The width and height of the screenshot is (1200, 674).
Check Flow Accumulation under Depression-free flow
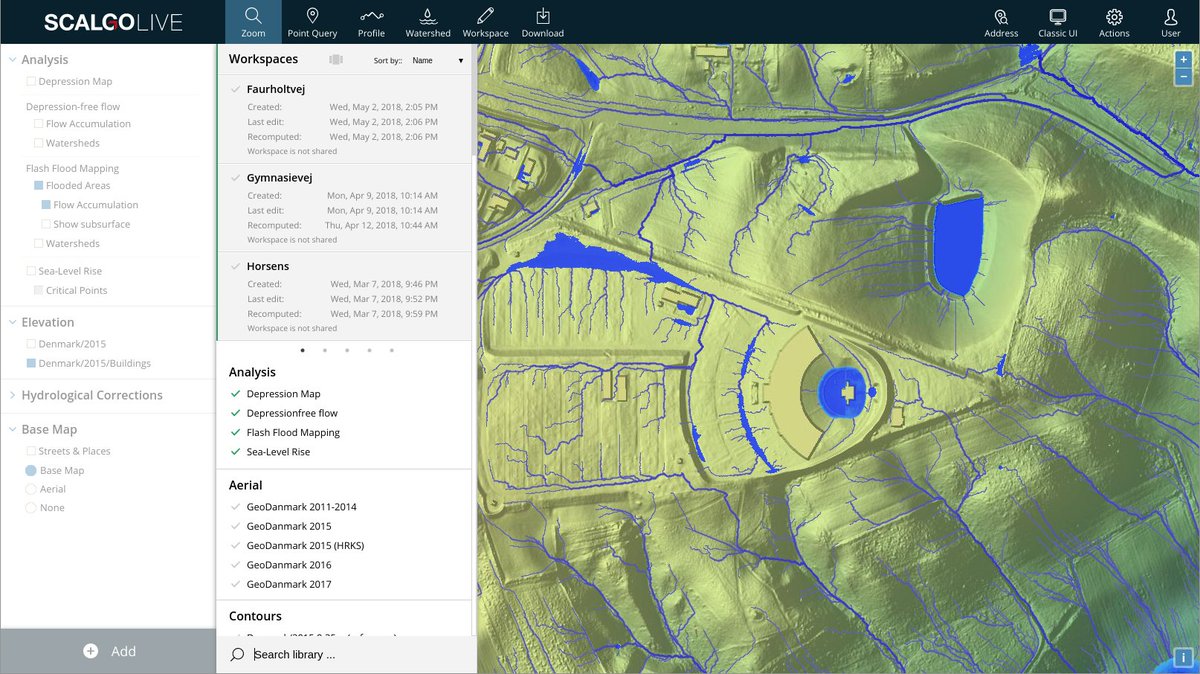coord(38,124)
